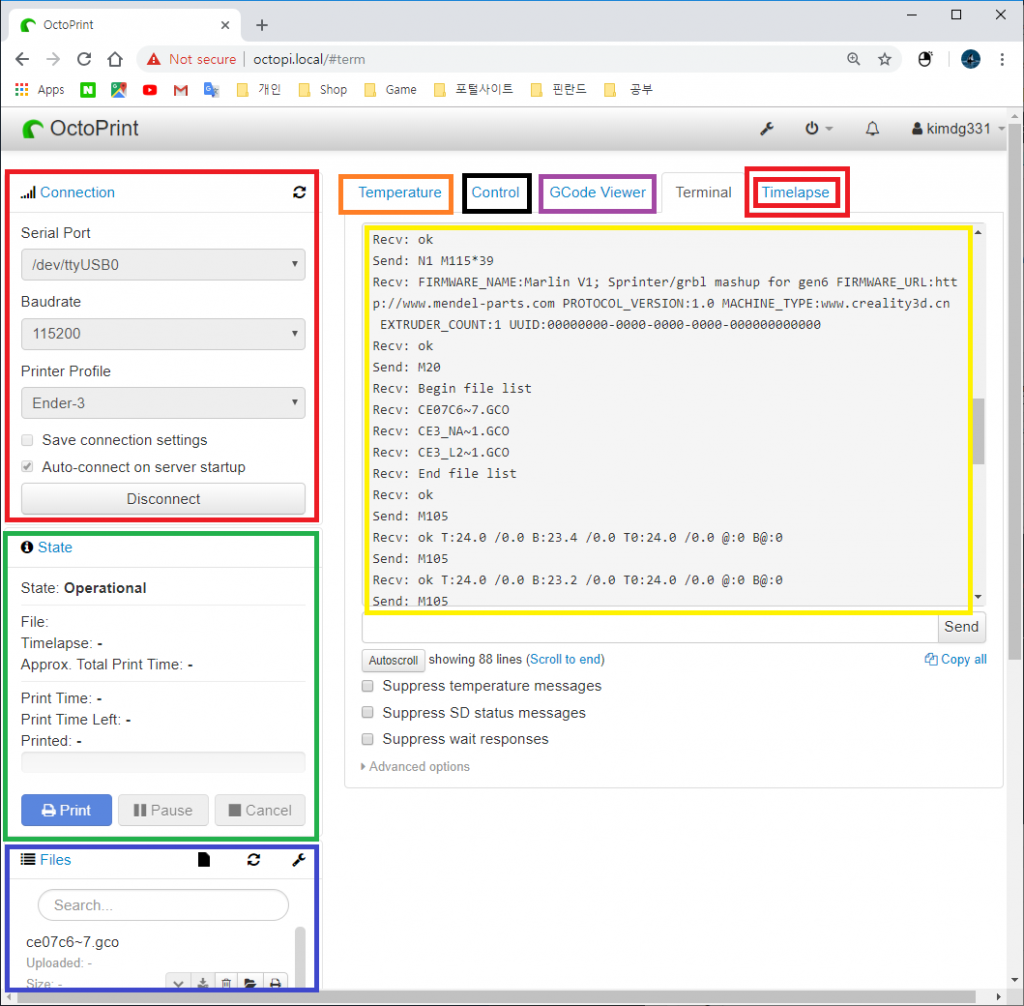Click the browser home icon
1024x1006 pixels.
tap(115, 59)
